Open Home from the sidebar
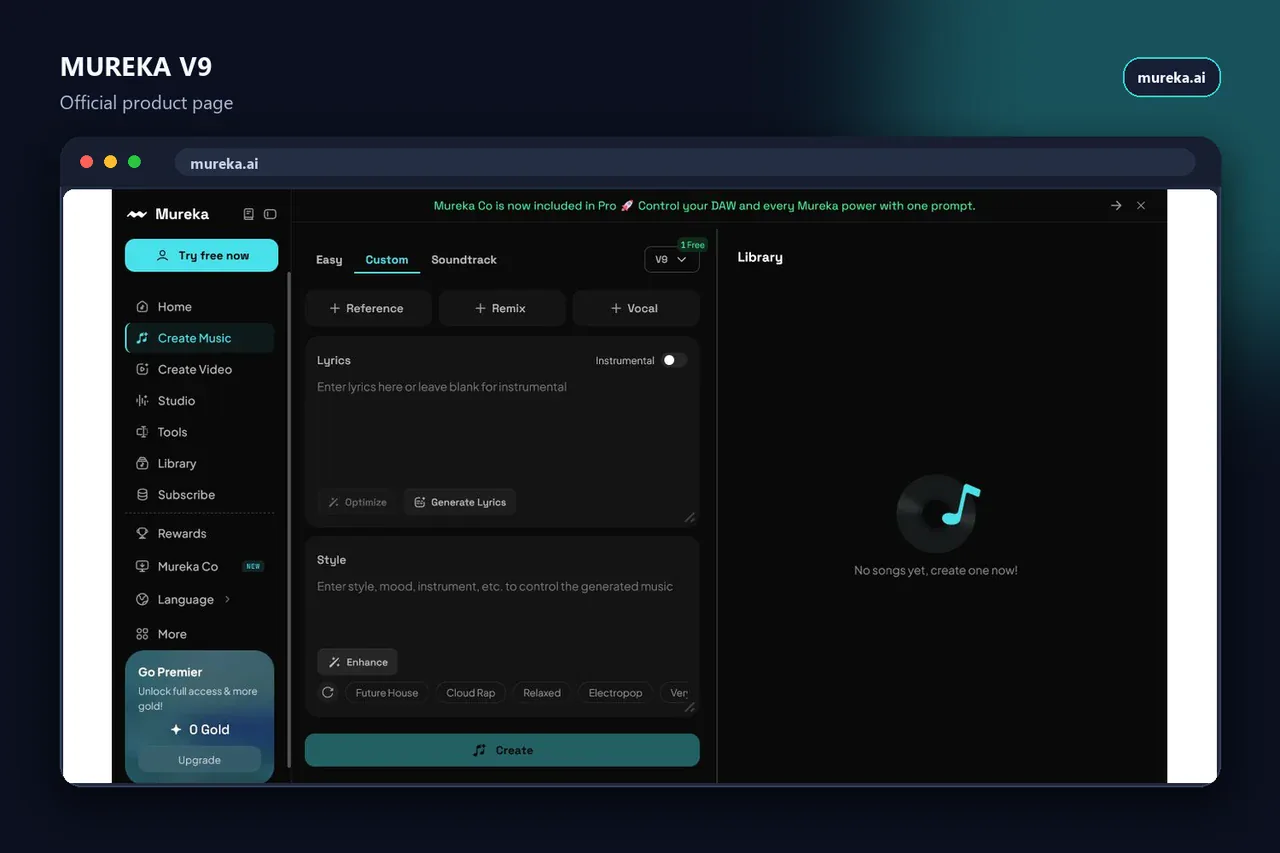This screenshot has height=853, width=1280. (x=200, y=307)
